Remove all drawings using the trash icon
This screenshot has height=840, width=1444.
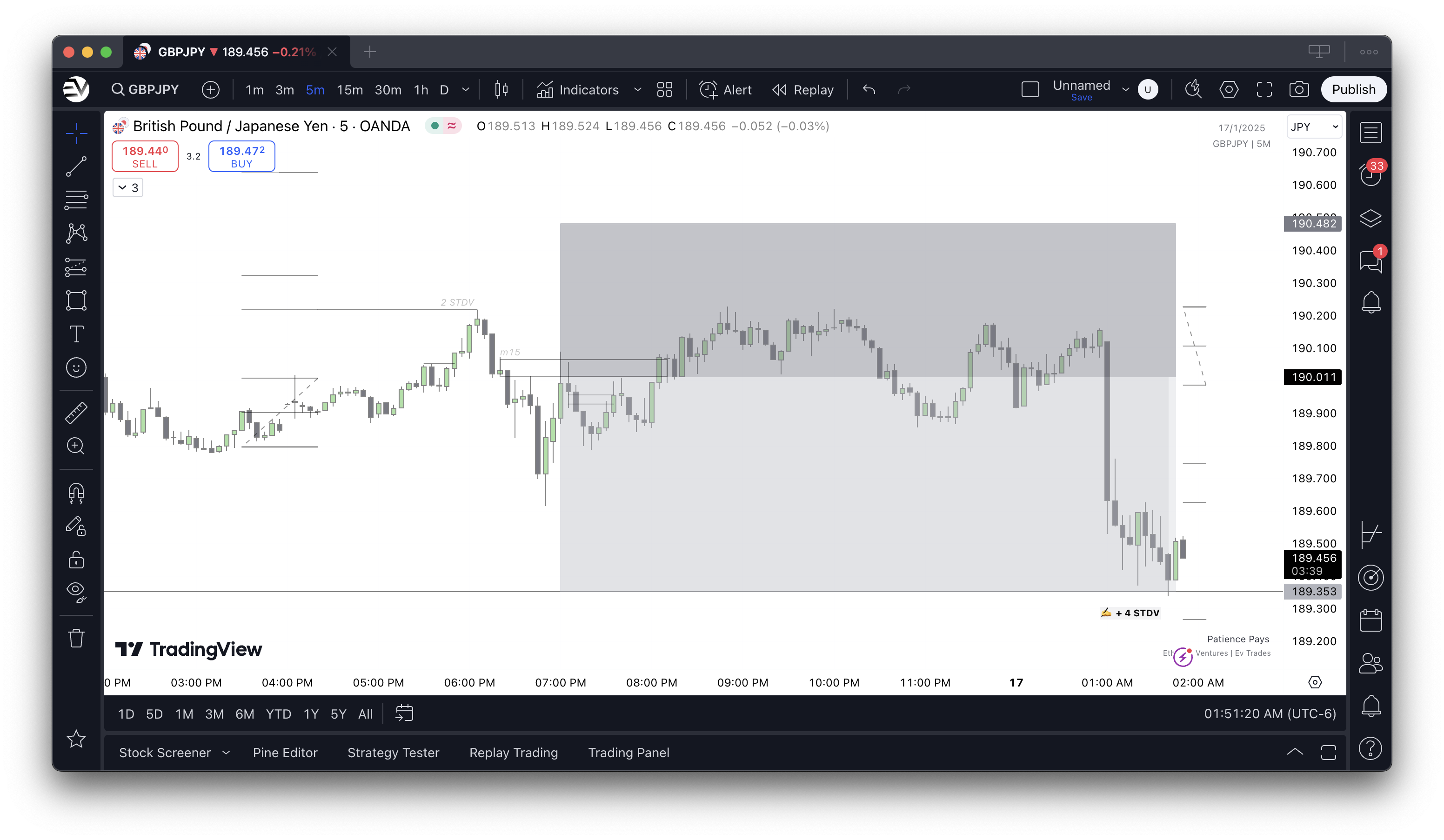76,638
